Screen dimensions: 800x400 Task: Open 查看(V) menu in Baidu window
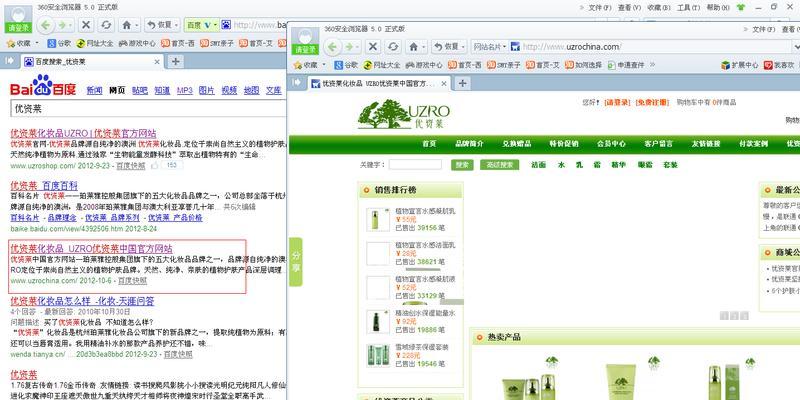pyautogui.click(x=629, y=8)
